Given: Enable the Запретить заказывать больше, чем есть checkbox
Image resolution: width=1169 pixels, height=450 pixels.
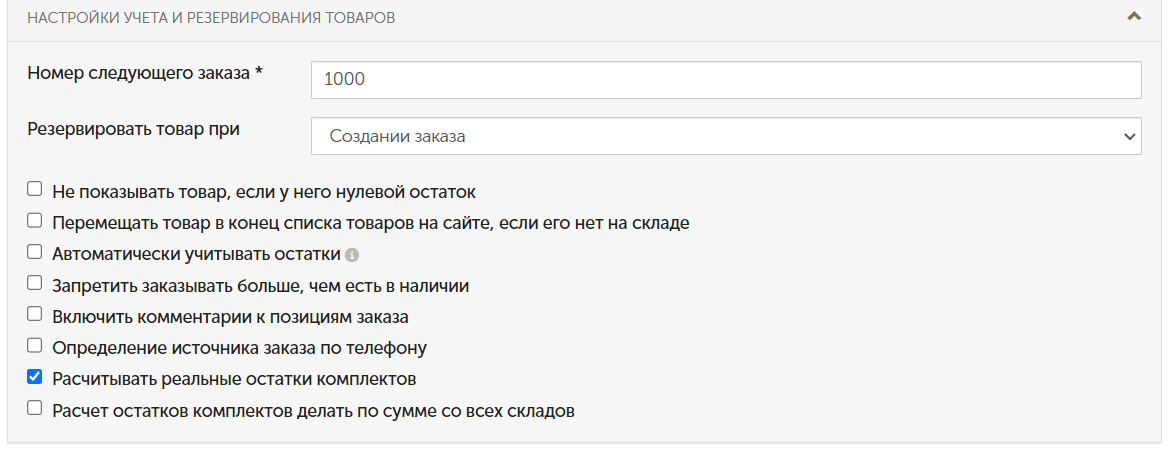Looking at the screenshot, I should click(34, 283).
